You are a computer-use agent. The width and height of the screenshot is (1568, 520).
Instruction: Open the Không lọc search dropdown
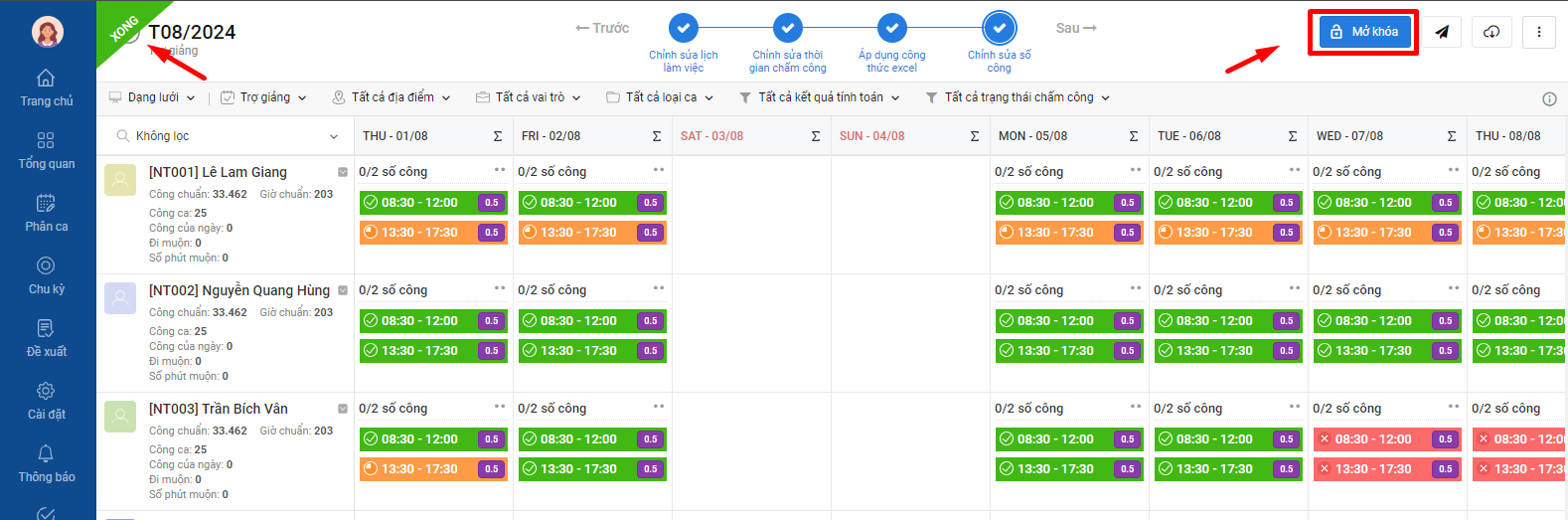point(227,136)
